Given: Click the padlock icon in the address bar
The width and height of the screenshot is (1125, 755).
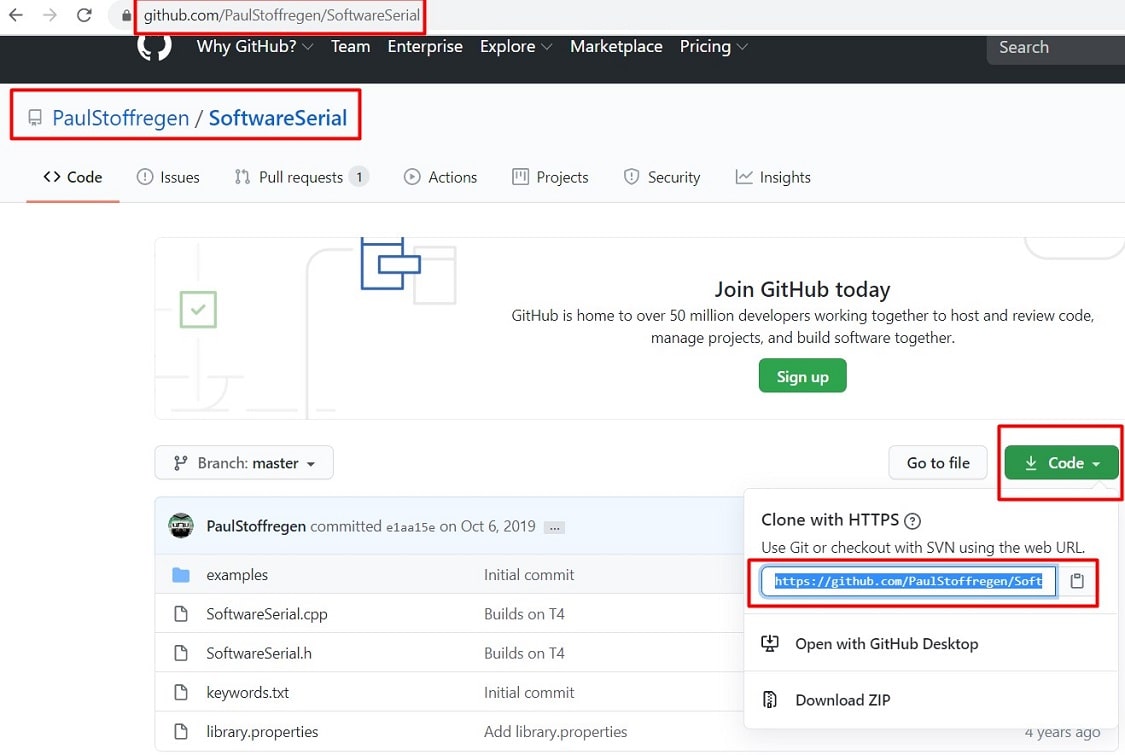Looking at the screenshot, I should click(127, 16).
